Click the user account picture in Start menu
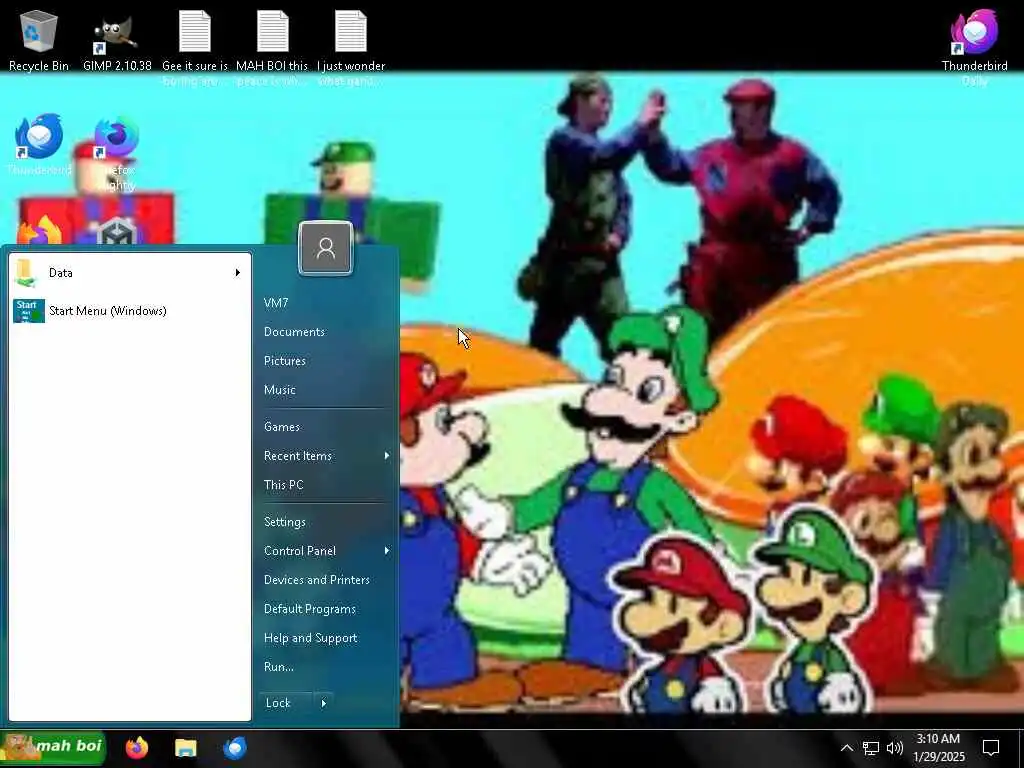 [325, 248]
